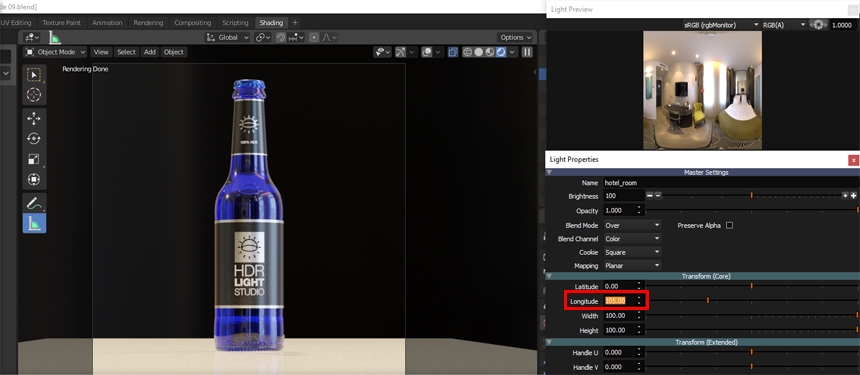Collapse the Master Settings section
Image resolution: width=860 pixels, height=375 pixels.
point(549,172)
